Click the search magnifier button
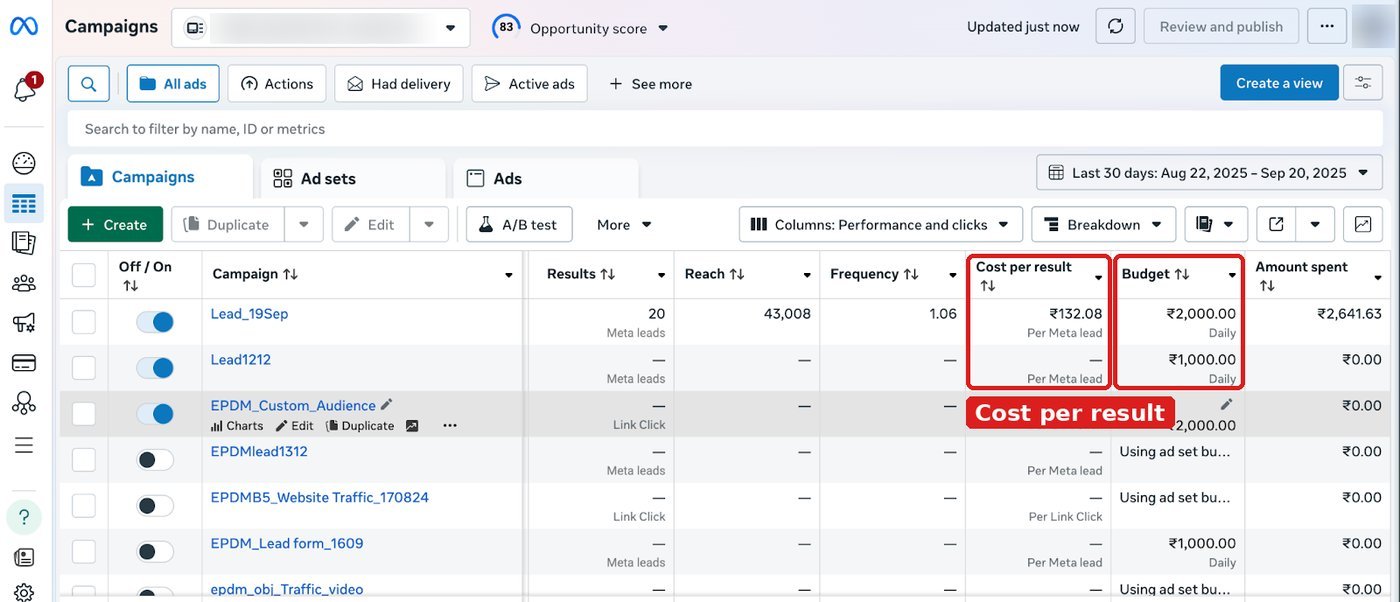Image resolution: width=1400 pixels, height=602 pixels. click(x=89, y=84)
